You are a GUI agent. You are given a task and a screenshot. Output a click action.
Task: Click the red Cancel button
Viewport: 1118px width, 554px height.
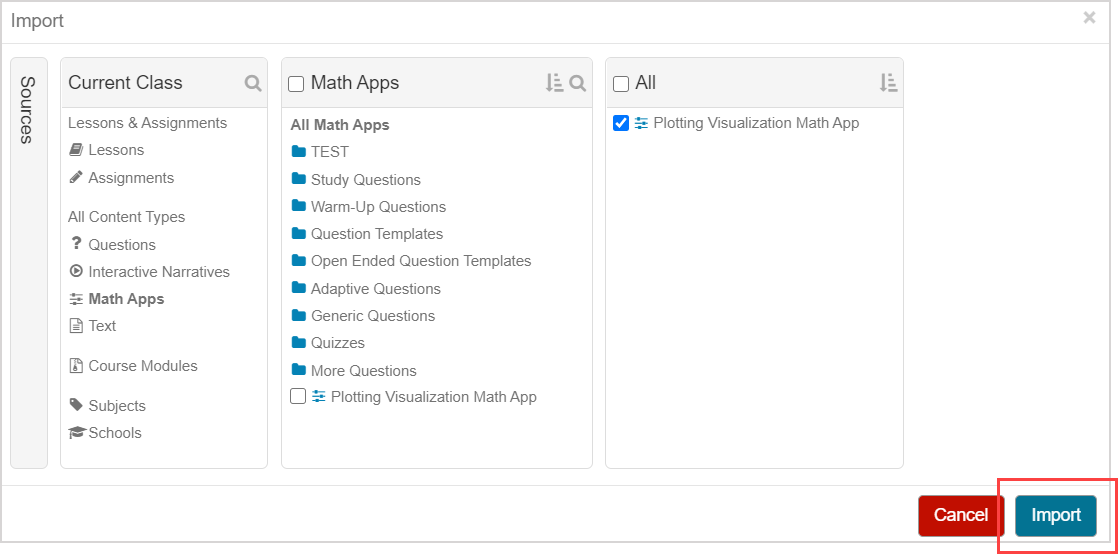coord(960,515)
